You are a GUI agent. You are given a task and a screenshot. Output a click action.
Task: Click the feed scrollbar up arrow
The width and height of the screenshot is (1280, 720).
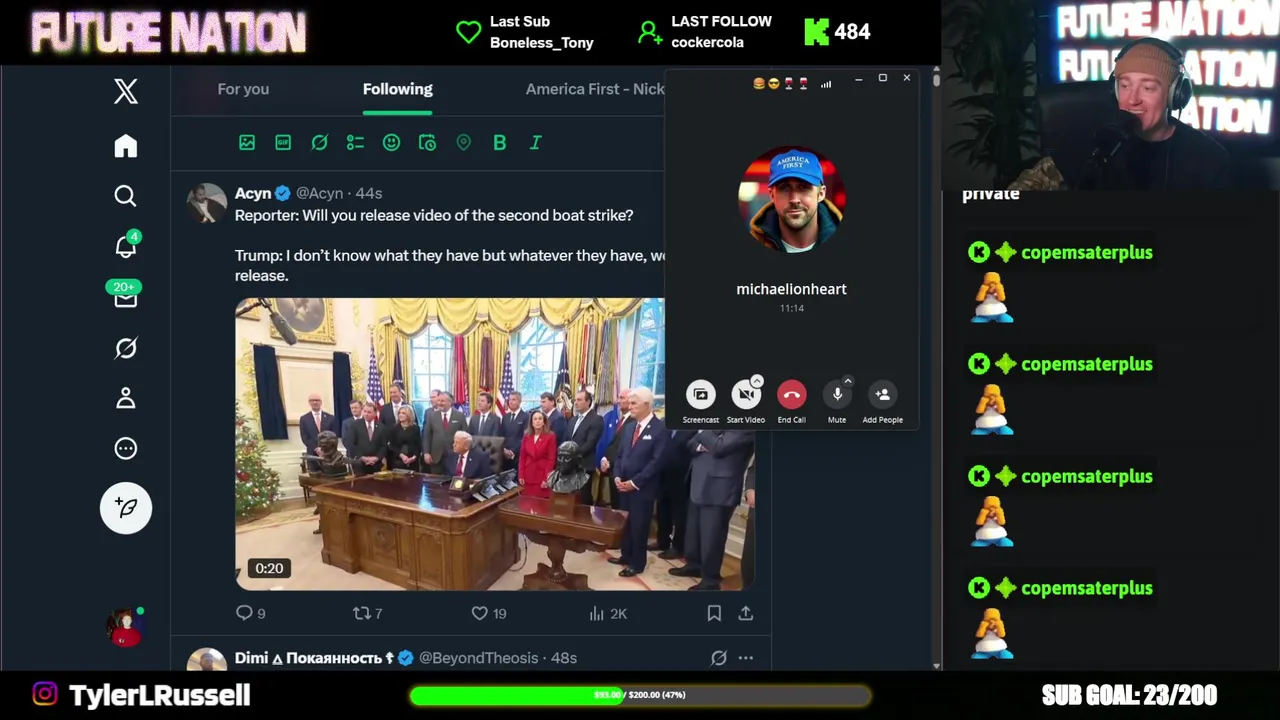tap(936, 71)
